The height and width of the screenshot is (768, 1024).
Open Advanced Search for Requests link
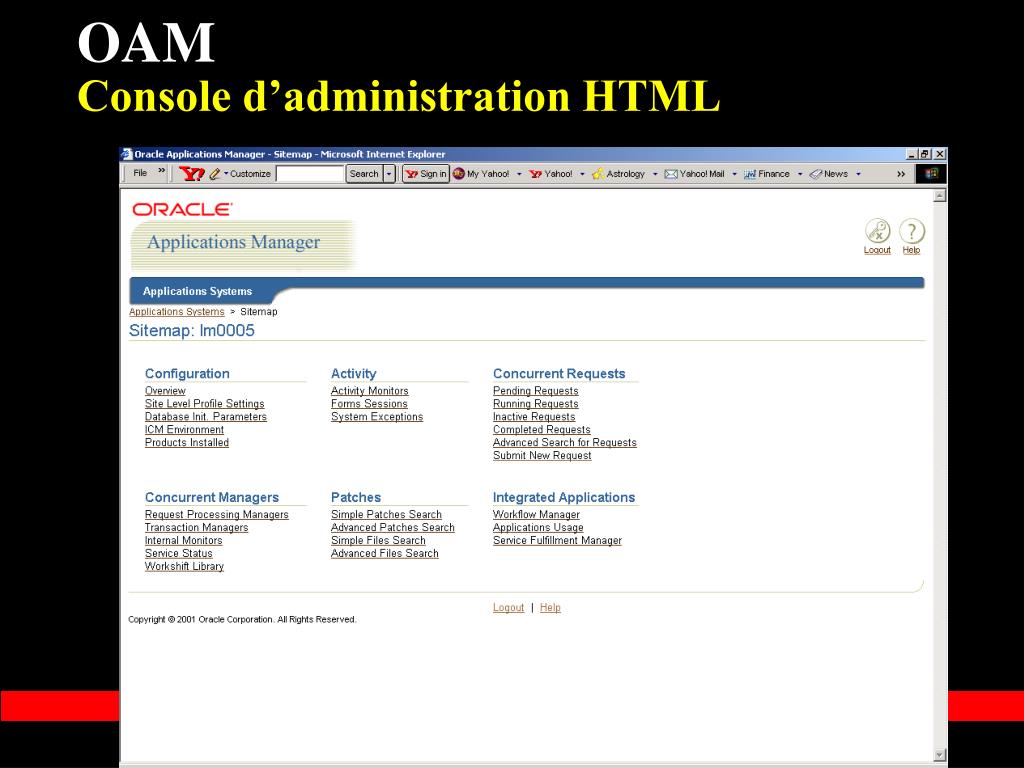[565, 443]
